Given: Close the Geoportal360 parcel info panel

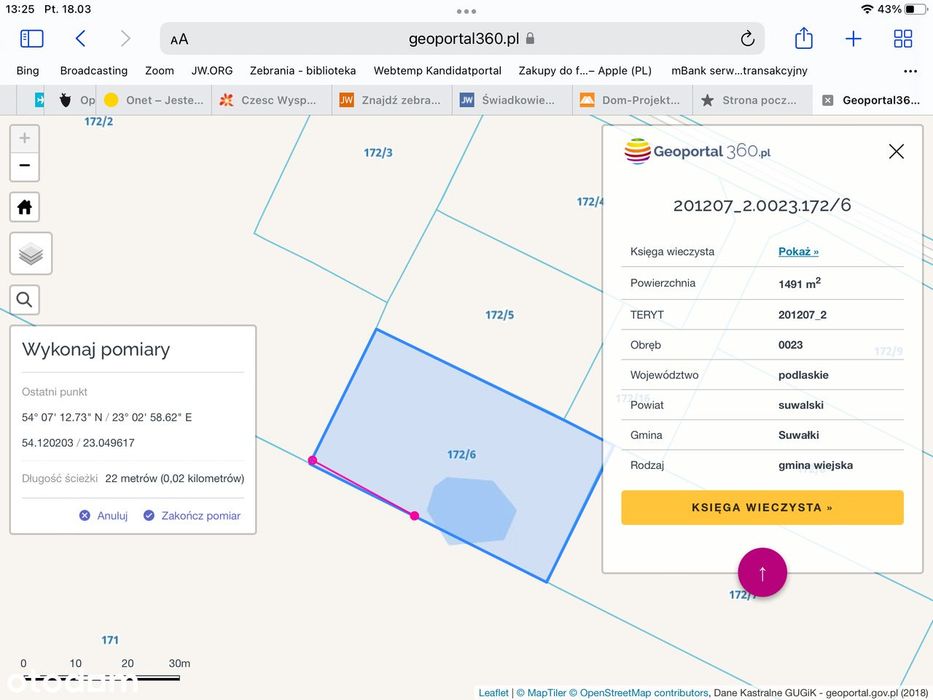Looking at the screenshot, I should click(x=896, y=151).
